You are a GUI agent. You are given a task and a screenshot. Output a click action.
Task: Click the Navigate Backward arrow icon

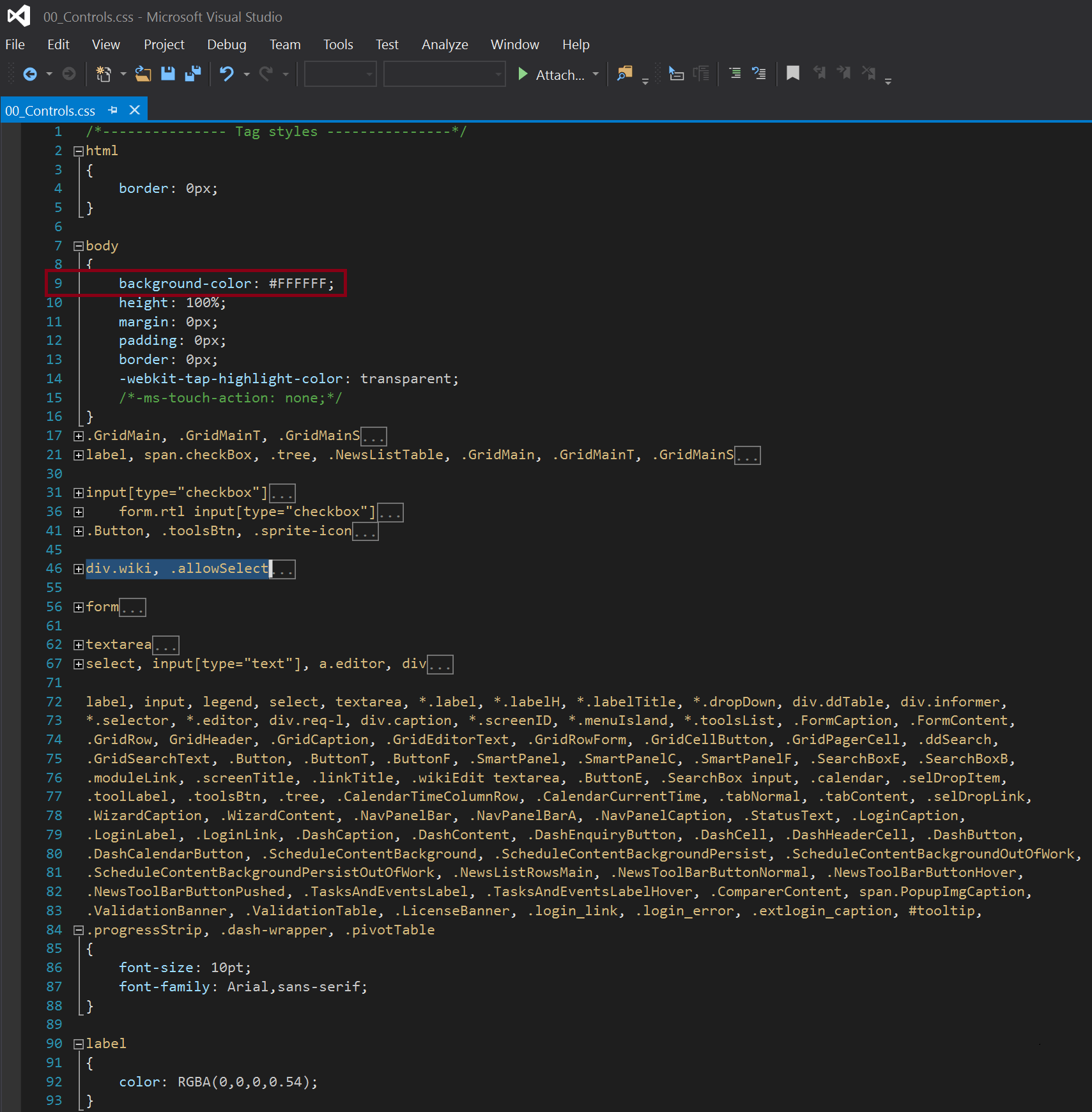pos(30,74)
